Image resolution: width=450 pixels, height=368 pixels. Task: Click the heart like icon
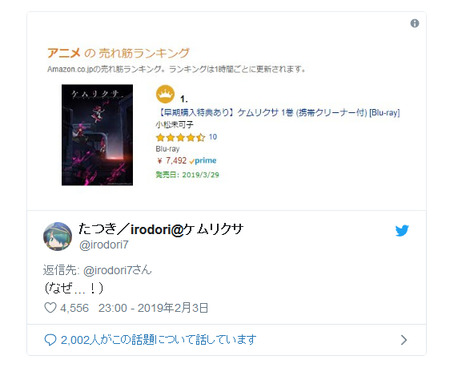[x=50, y=307]
